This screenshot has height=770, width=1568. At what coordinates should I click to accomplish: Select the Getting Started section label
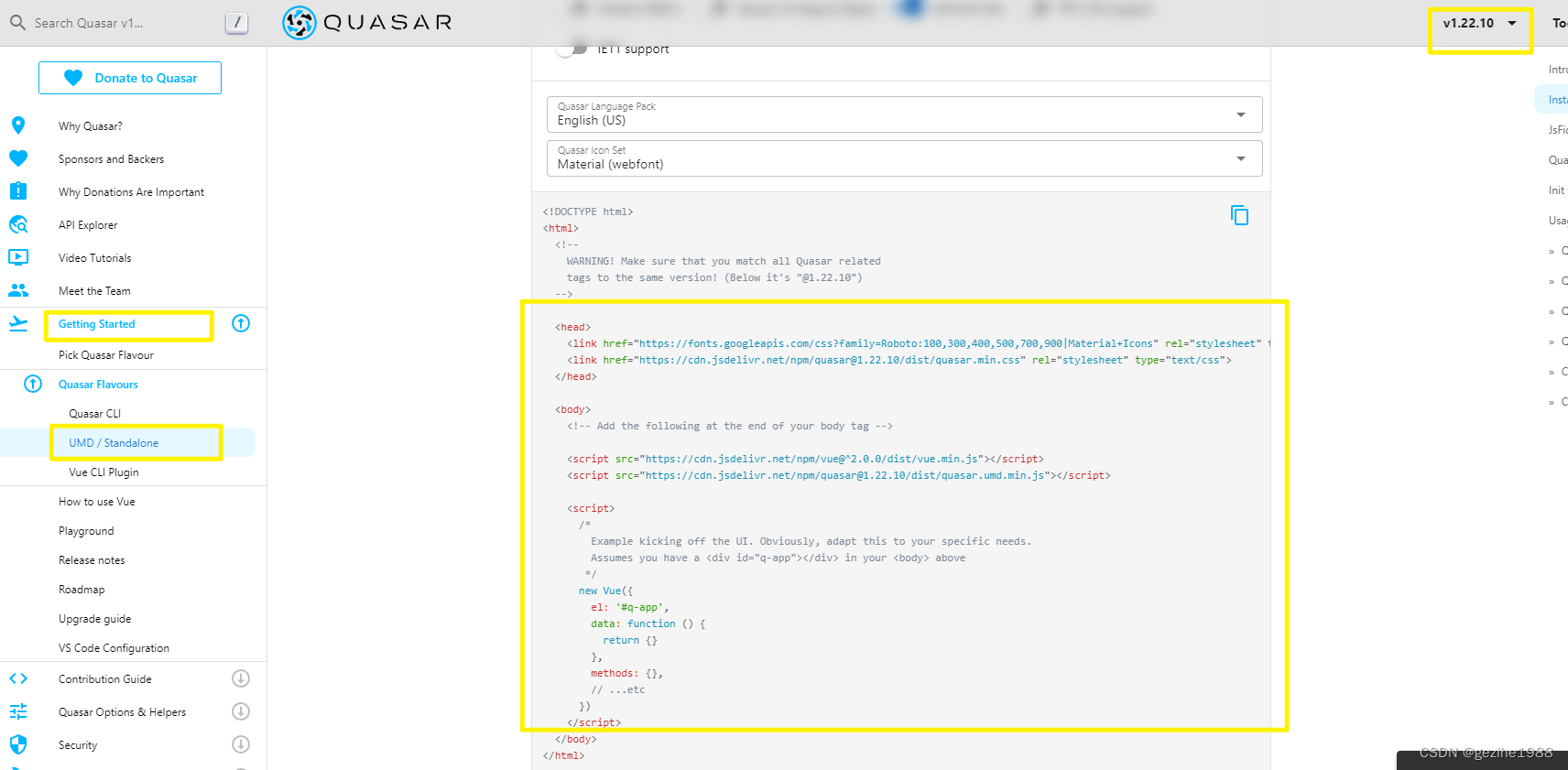(96, 324)
